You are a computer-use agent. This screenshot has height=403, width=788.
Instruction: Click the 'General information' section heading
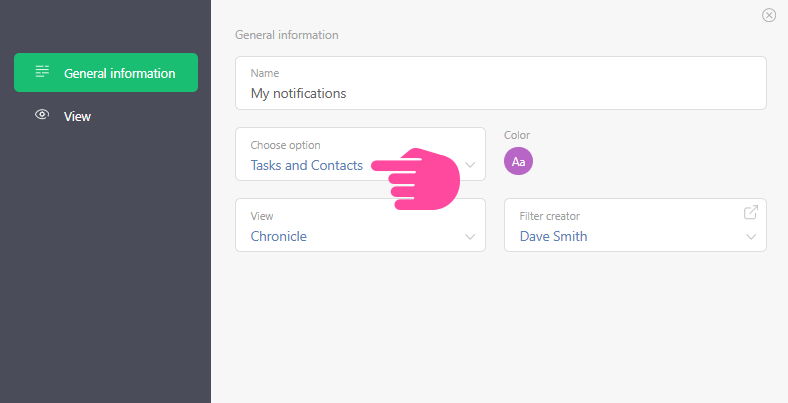tap(287, 35)
